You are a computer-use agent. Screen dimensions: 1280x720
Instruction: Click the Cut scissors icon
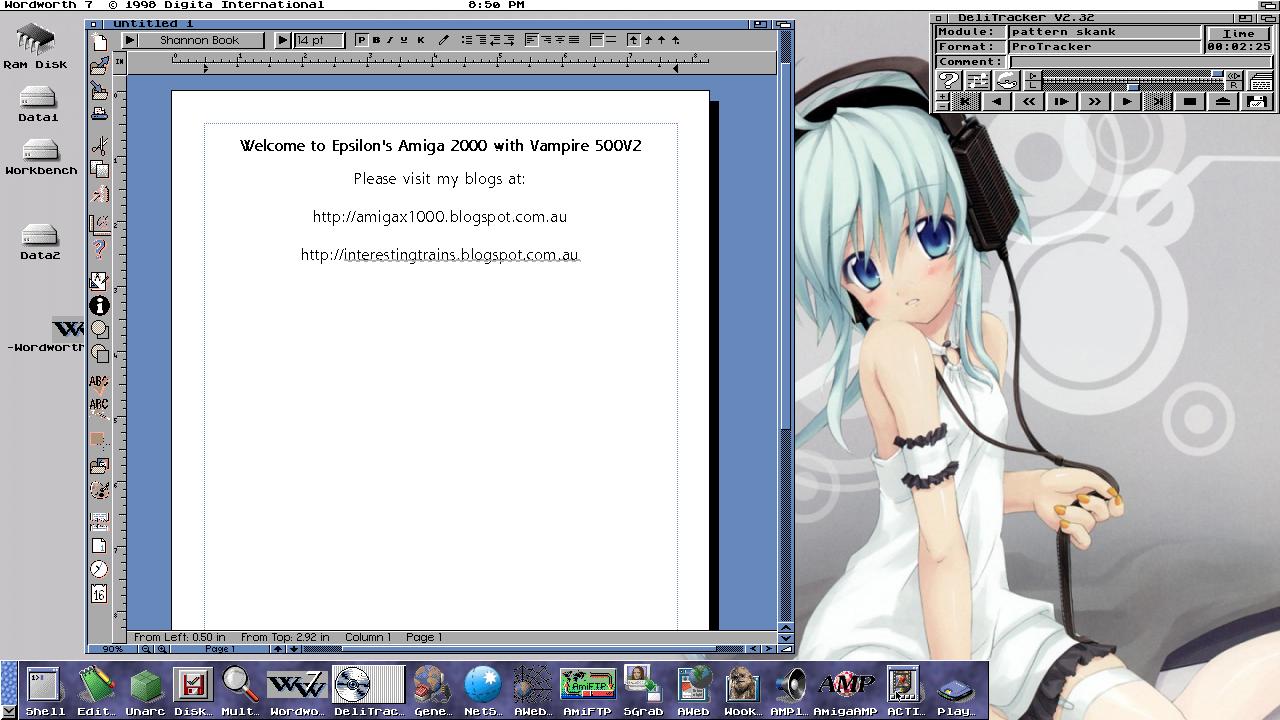pyautogui.click(x=99, y=145)
